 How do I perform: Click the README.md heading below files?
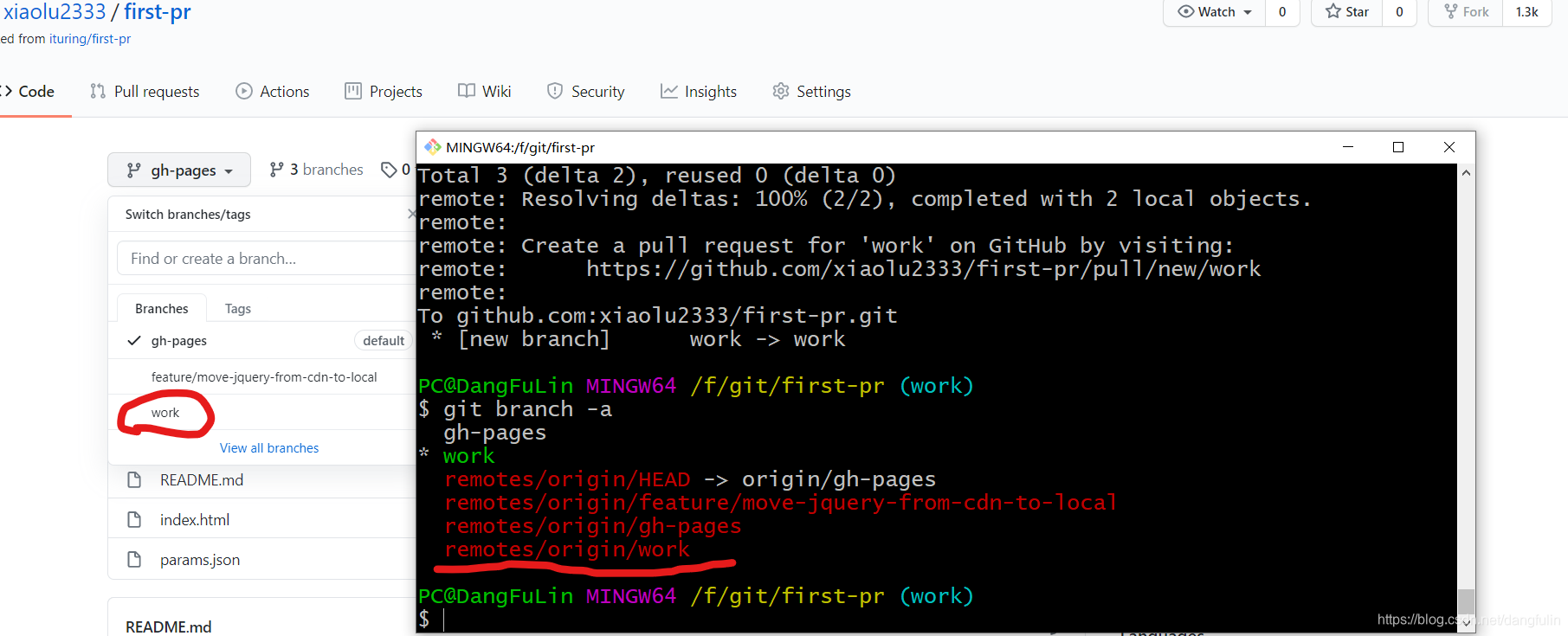[169, 626]
